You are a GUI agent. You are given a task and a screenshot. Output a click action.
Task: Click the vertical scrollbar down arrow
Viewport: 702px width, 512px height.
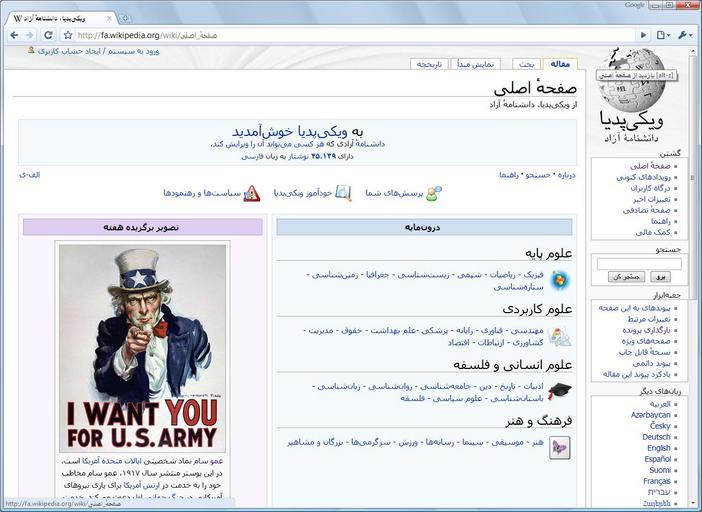pos(695,500)
